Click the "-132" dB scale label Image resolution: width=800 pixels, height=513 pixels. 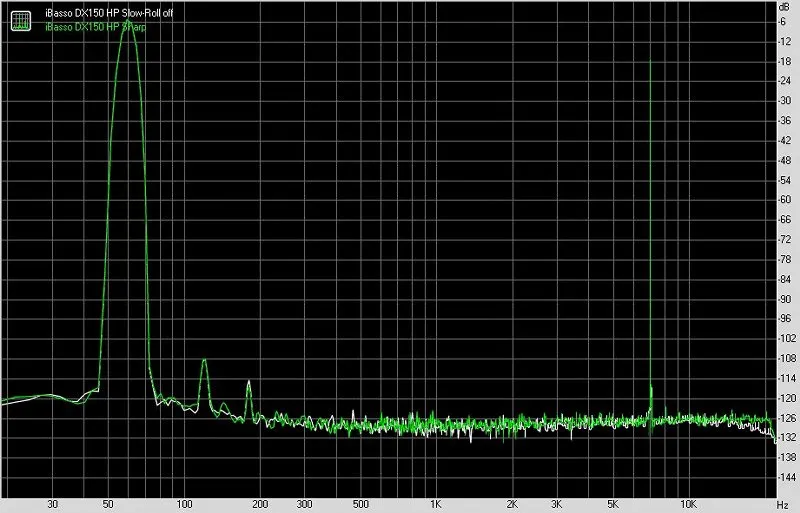tap(786, 437)
